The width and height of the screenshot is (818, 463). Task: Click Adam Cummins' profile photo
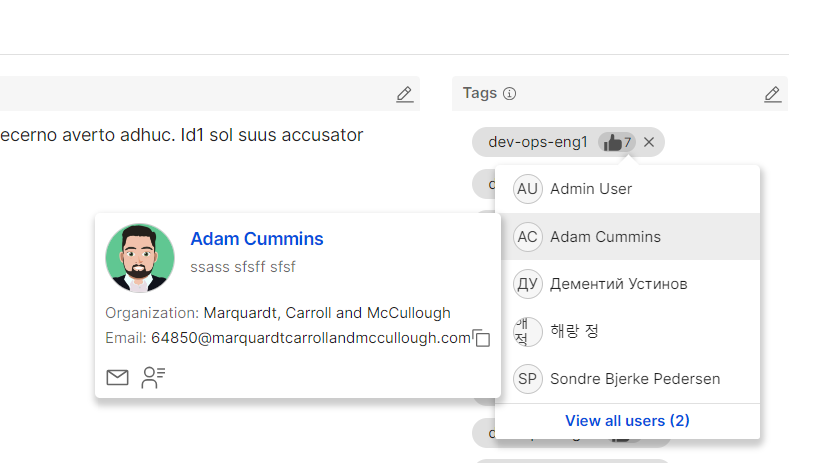tap(140, 258)
